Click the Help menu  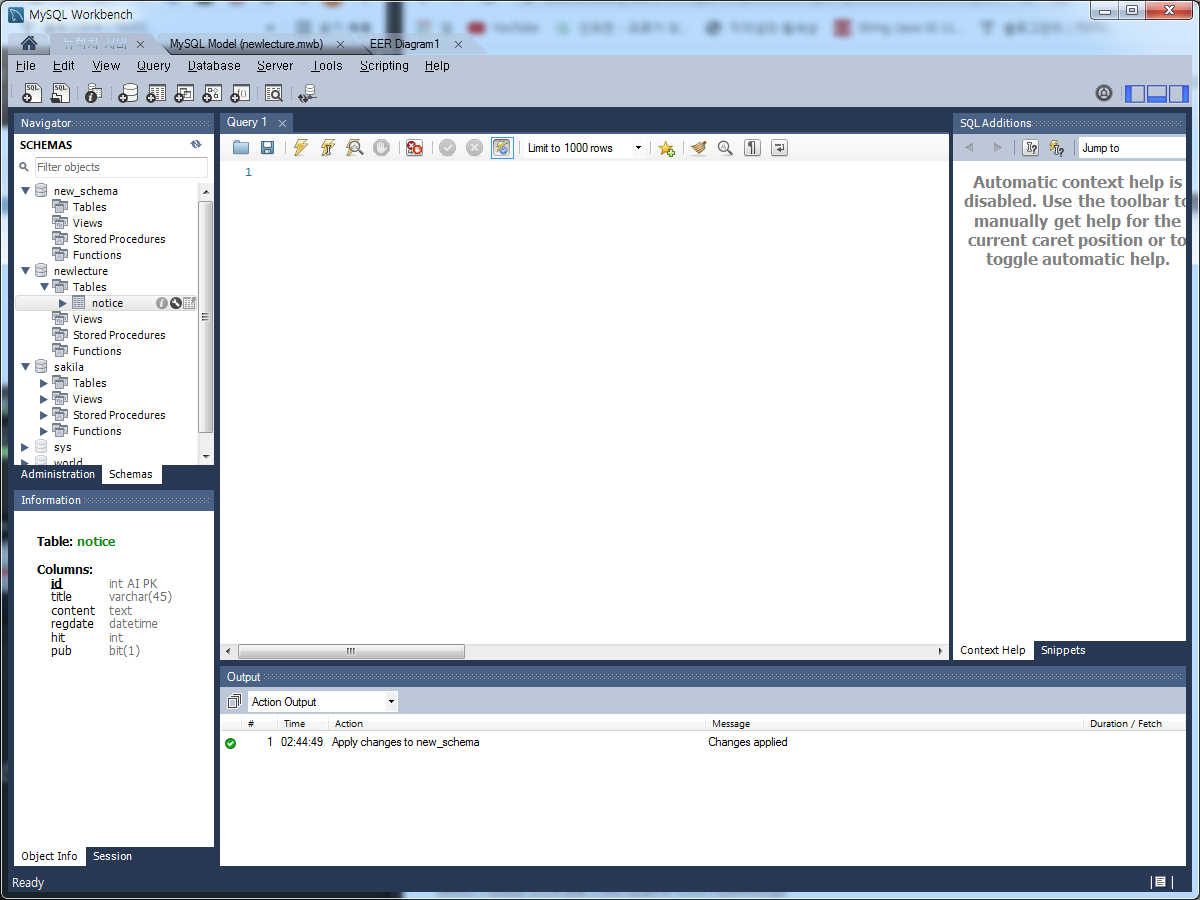437,66
